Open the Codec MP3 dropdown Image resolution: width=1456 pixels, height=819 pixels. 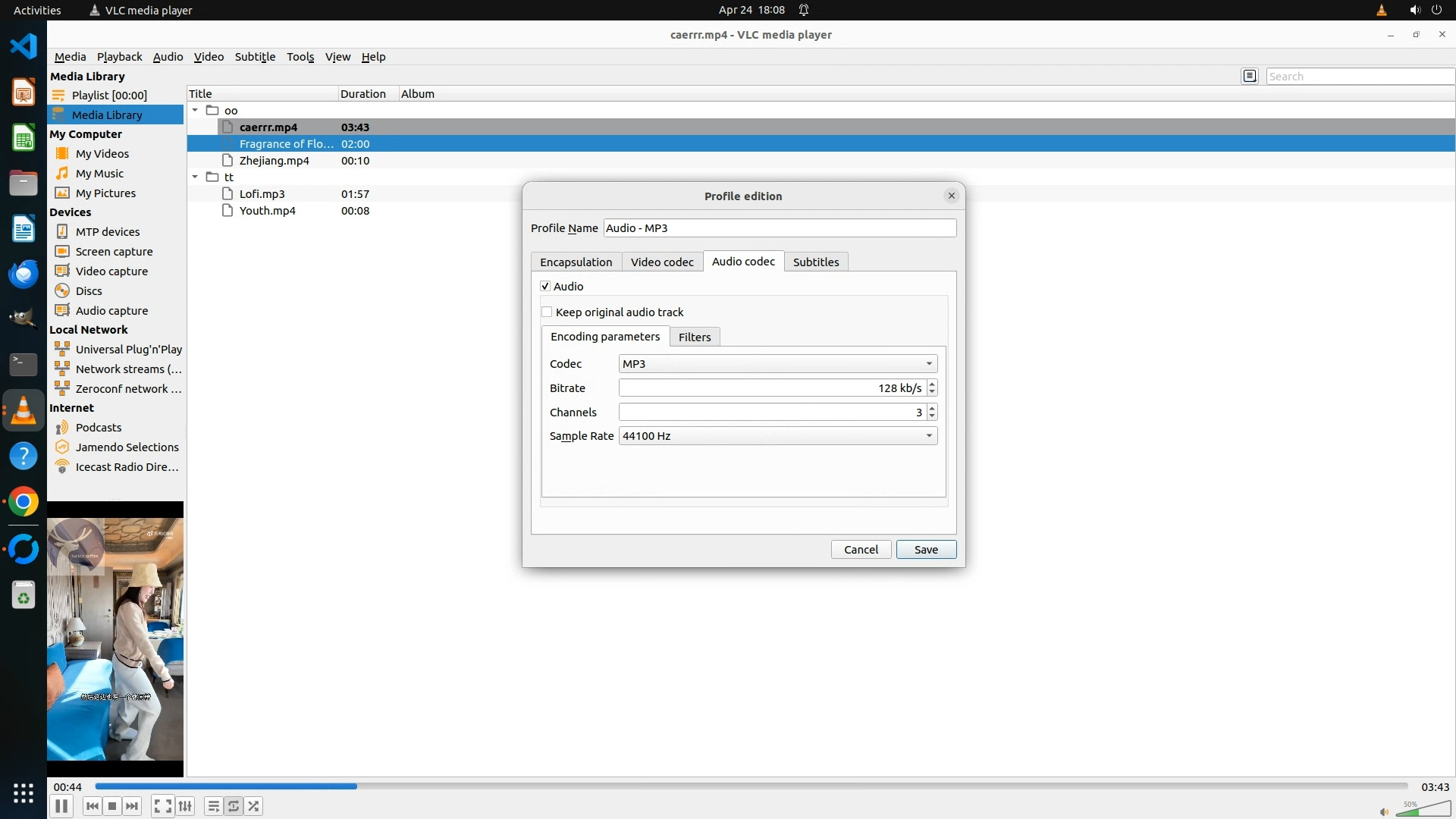coord(777,364)
